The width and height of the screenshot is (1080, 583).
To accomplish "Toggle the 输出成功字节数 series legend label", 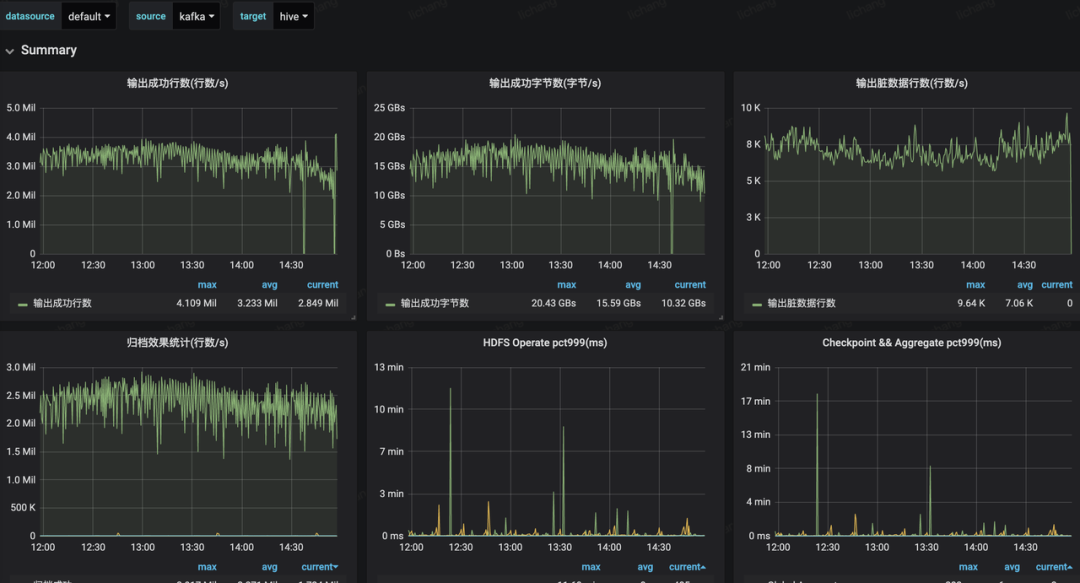I will [x=435, y=303].
